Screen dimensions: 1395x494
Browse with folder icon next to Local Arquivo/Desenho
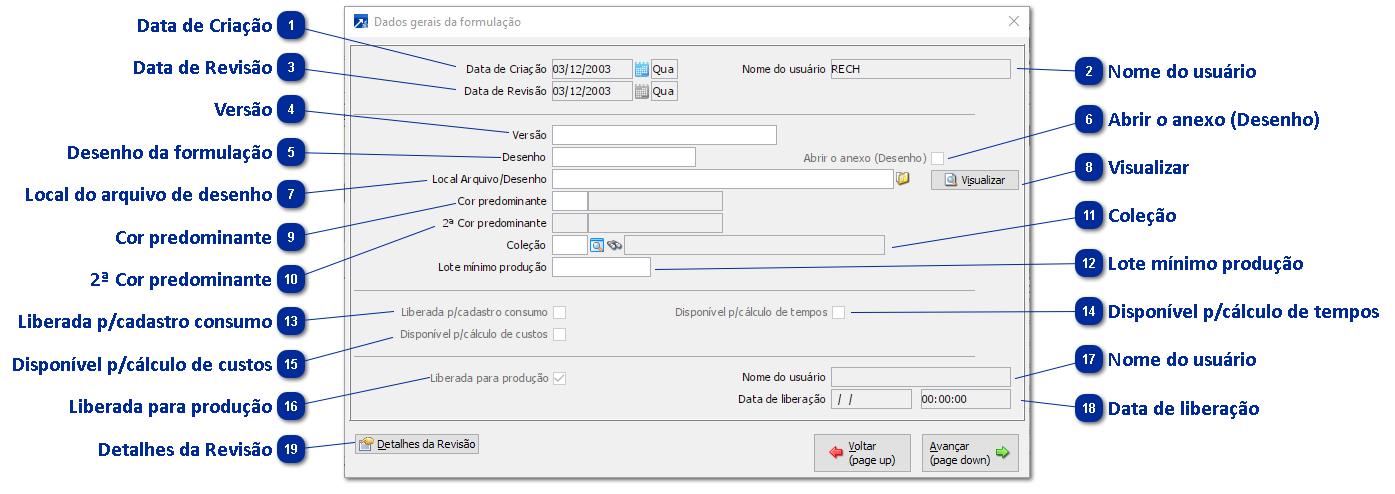tap(902, 179)
